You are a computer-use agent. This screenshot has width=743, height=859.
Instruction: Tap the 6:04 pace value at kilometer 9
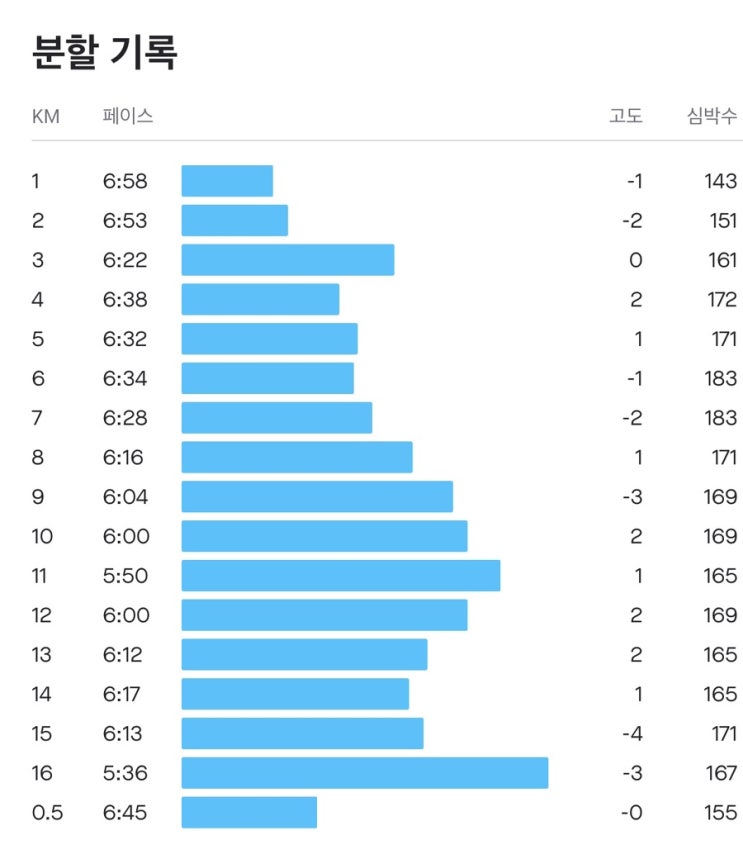125,497
